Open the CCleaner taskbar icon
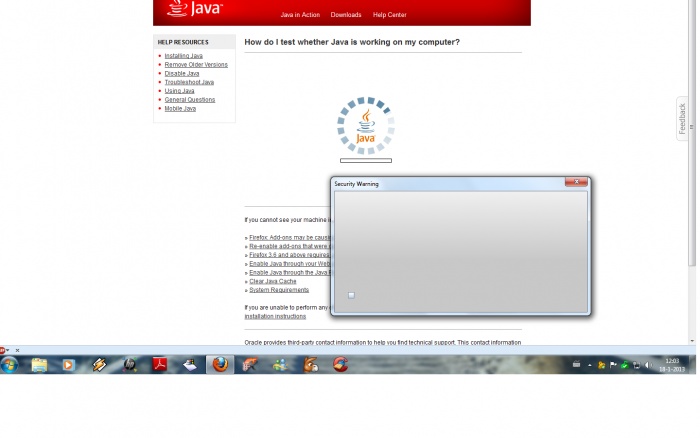 341,365
